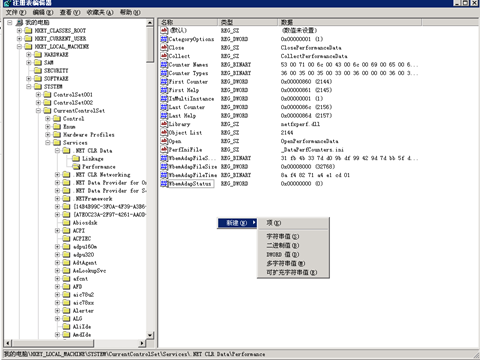Viewport: 480px width, 360px height.
Task: Select the open Performance folder icon
Action: [x=76, y=166]
